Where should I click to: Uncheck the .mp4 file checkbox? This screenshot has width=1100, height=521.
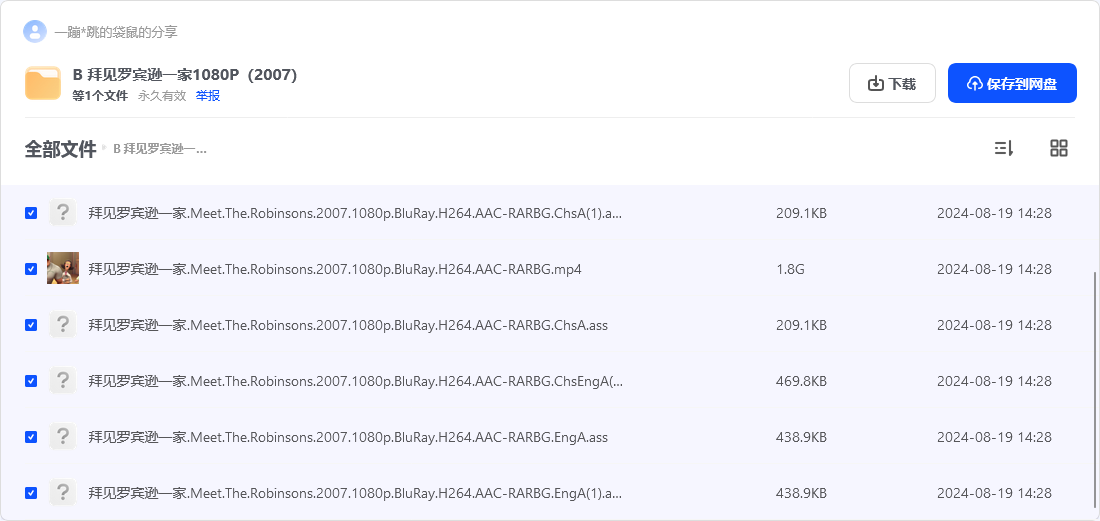tap(31, 269)
